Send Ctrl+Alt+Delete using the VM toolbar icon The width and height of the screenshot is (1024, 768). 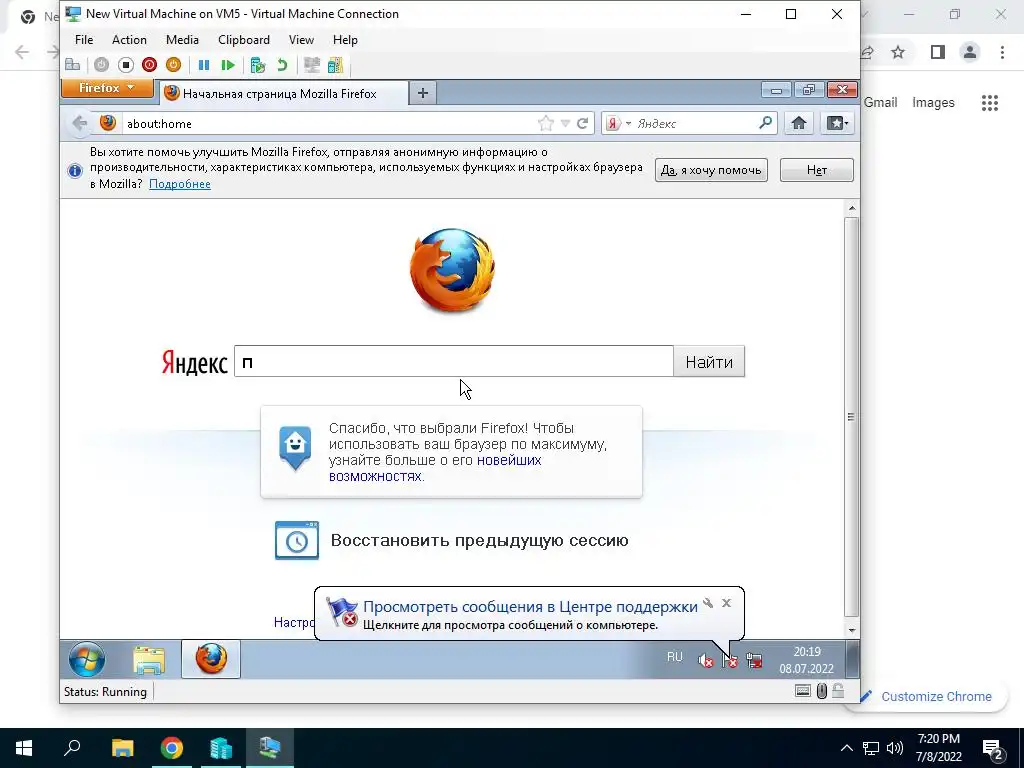click(72, 65)
